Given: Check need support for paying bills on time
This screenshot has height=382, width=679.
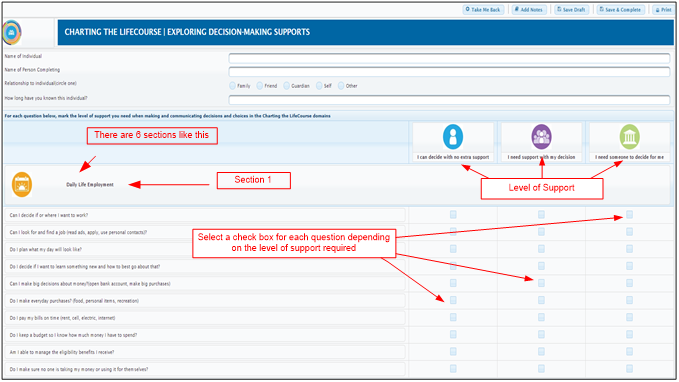Looking at the screenshot, I should tap(541, 317).
